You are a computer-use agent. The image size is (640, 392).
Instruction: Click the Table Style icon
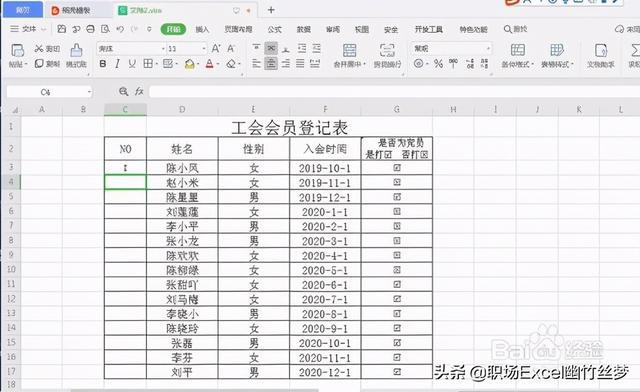tap(557, 50)
